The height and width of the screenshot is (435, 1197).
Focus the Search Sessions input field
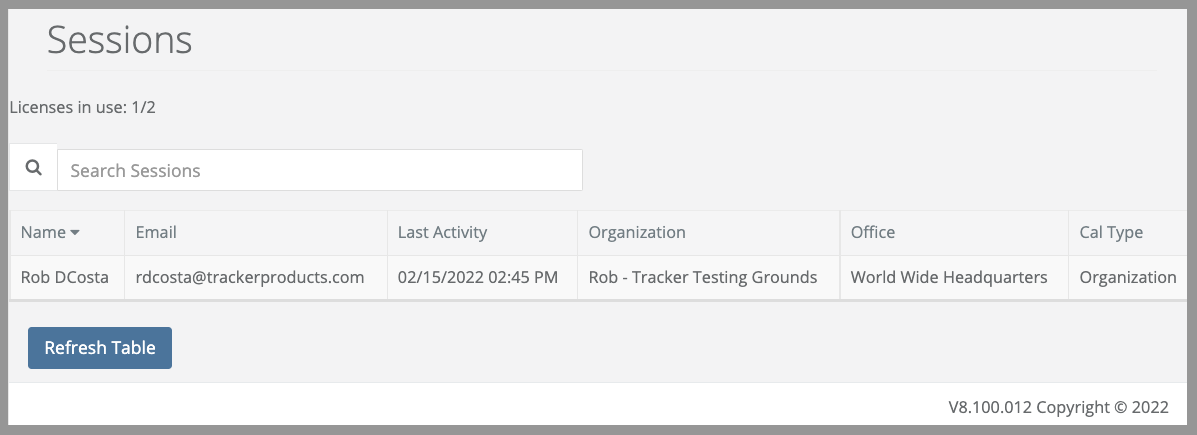tap(320, 170)
